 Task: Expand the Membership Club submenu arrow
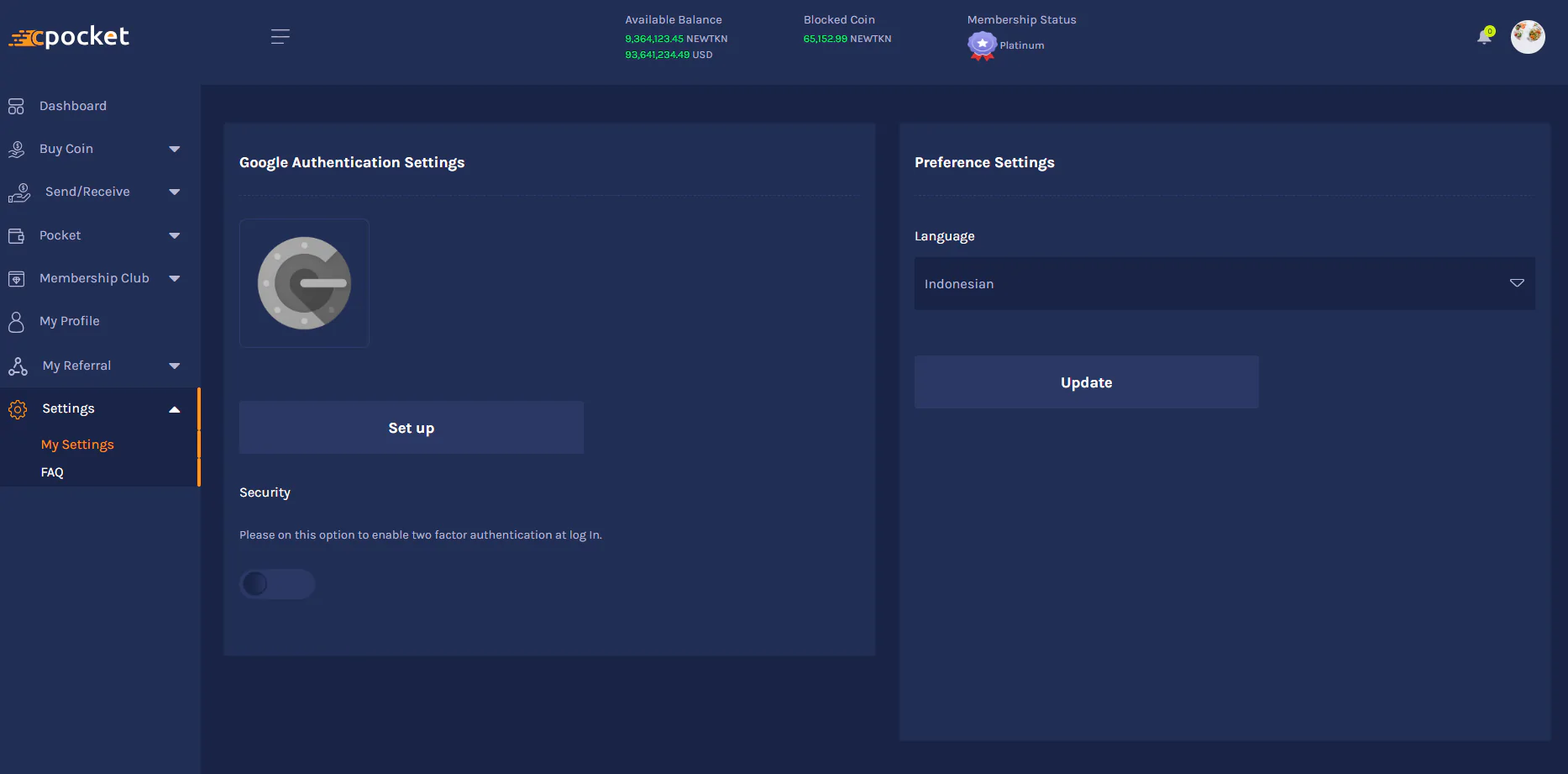[175, 279]
